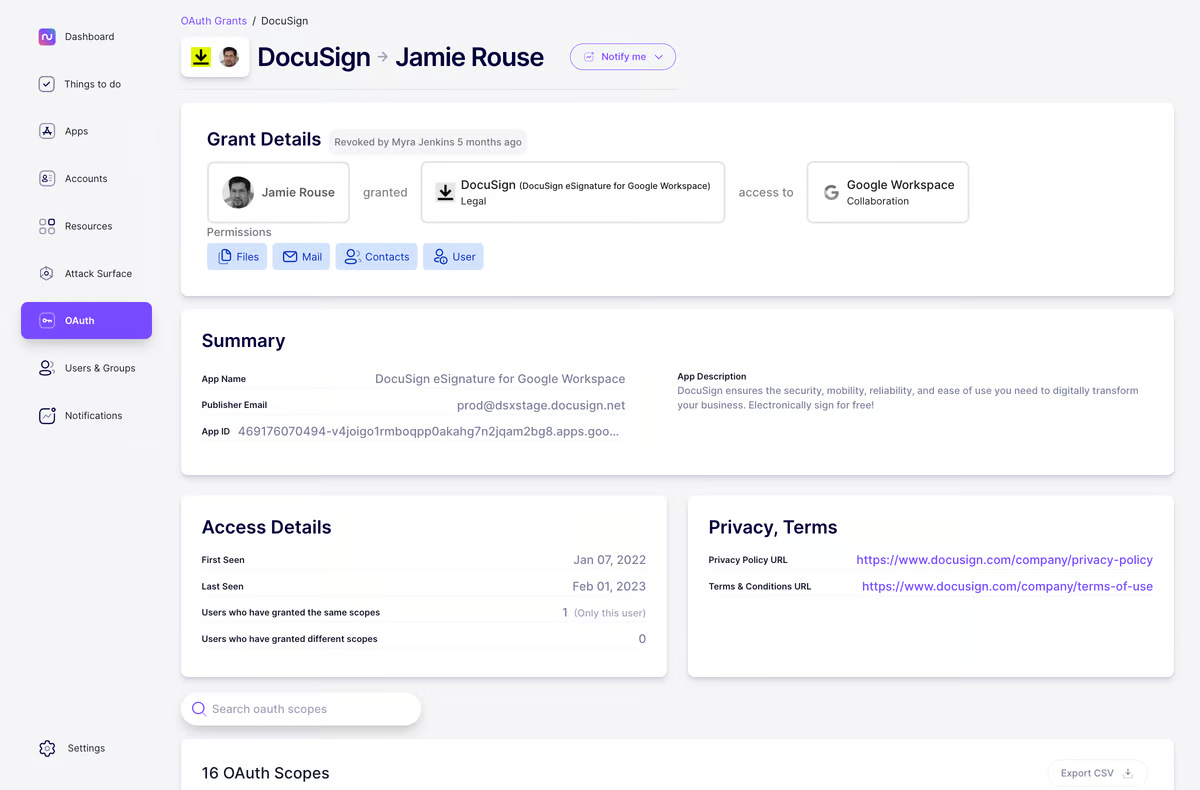Open the Dashboard from the sidebar

tap(90, 36)
